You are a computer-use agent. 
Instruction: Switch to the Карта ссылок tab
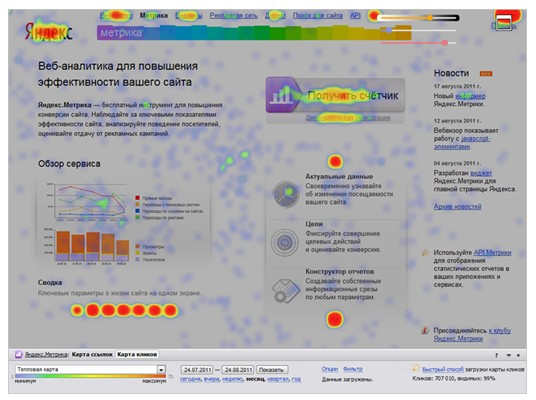[x=92, y=355]
